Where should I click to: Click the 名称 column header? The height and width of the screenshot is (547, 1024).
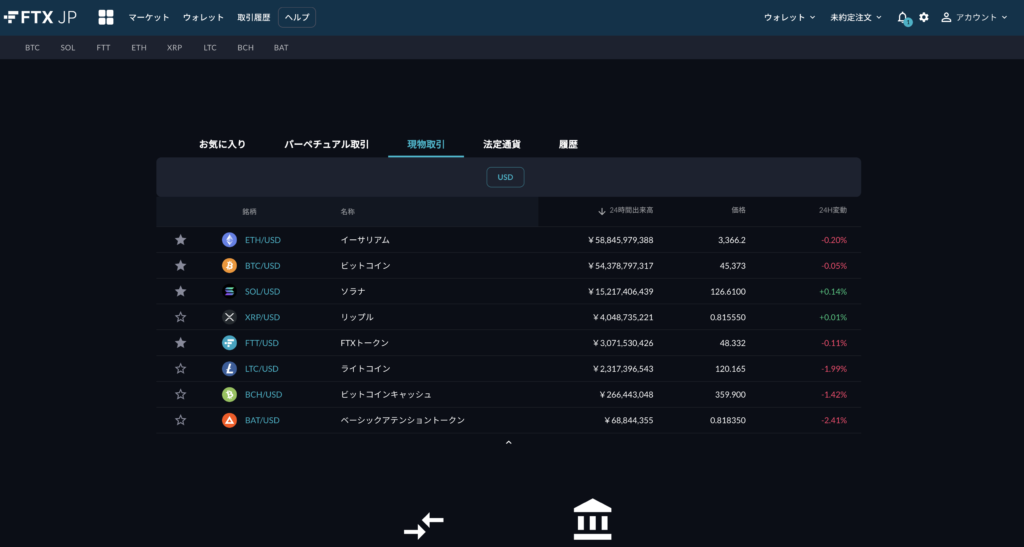coord(347,211)
